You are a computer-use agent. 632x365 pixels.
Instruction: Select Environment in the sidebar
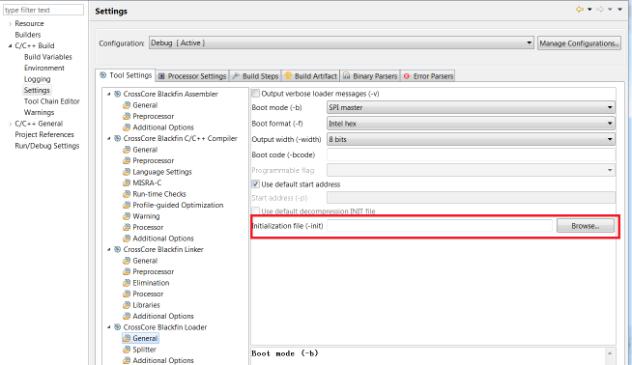[44, 68]
